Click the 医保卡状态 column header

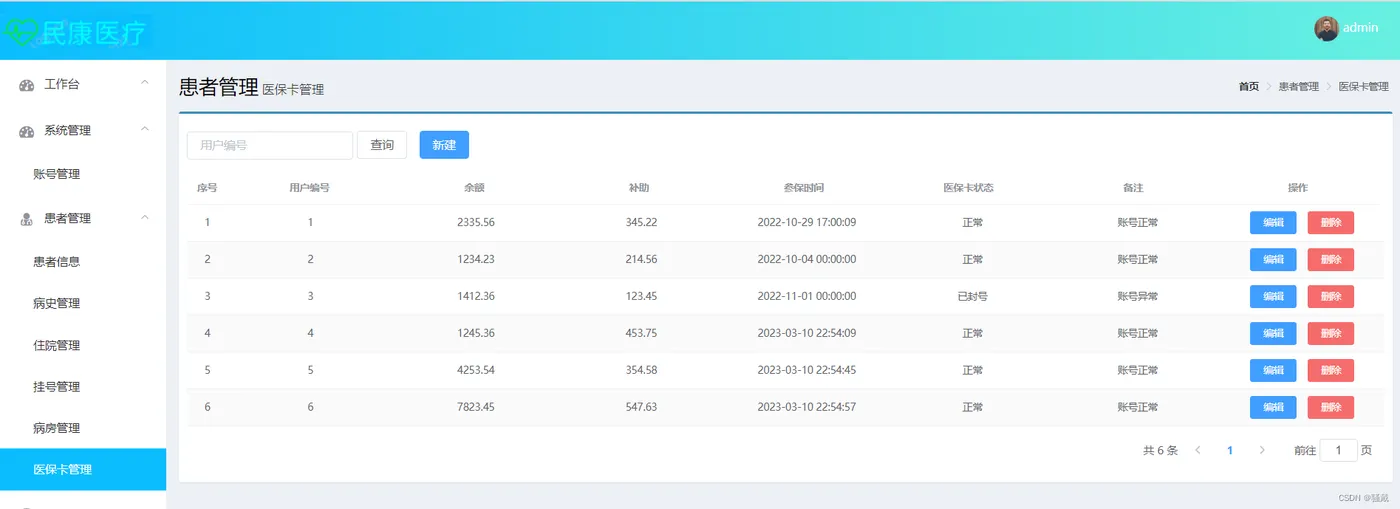click(970, 188)
